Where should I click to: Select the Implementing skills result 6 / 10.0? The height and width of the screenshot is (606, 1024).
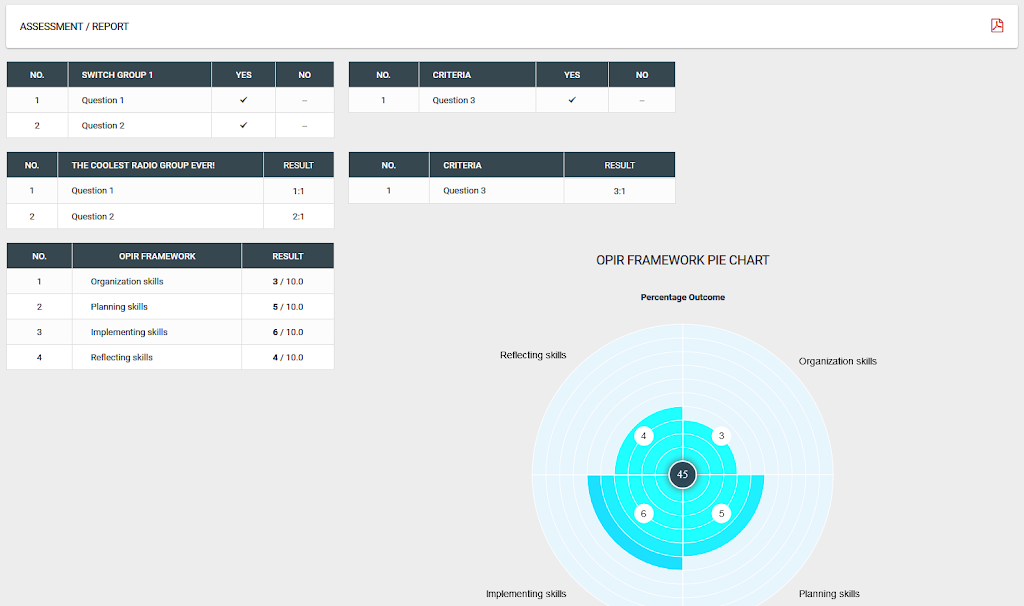tap(288, 332)
